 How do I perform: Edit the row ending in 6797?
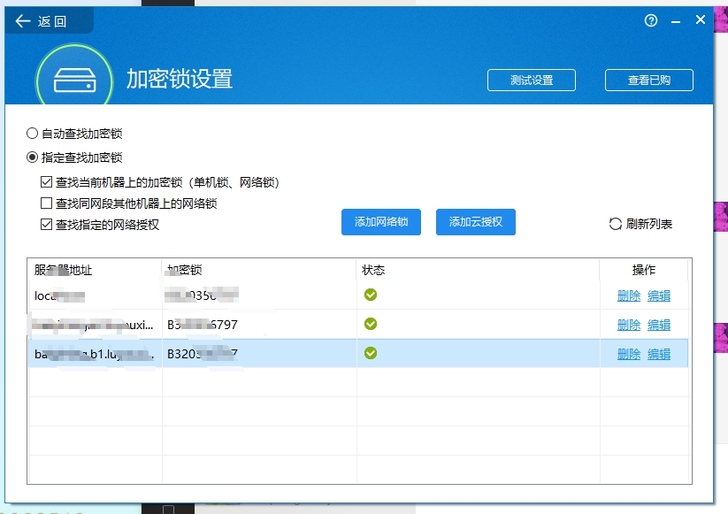click(659, 325)
